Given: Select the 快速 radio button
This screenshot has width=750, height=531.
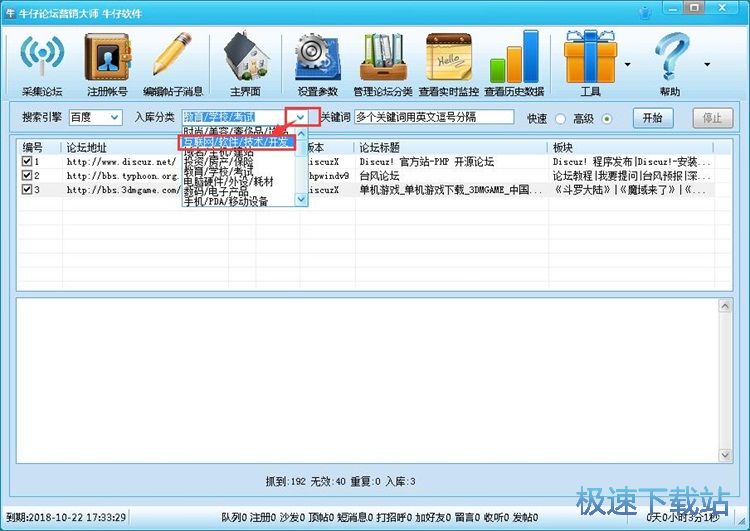Looking at the screenshot, I should coord(561,119).
